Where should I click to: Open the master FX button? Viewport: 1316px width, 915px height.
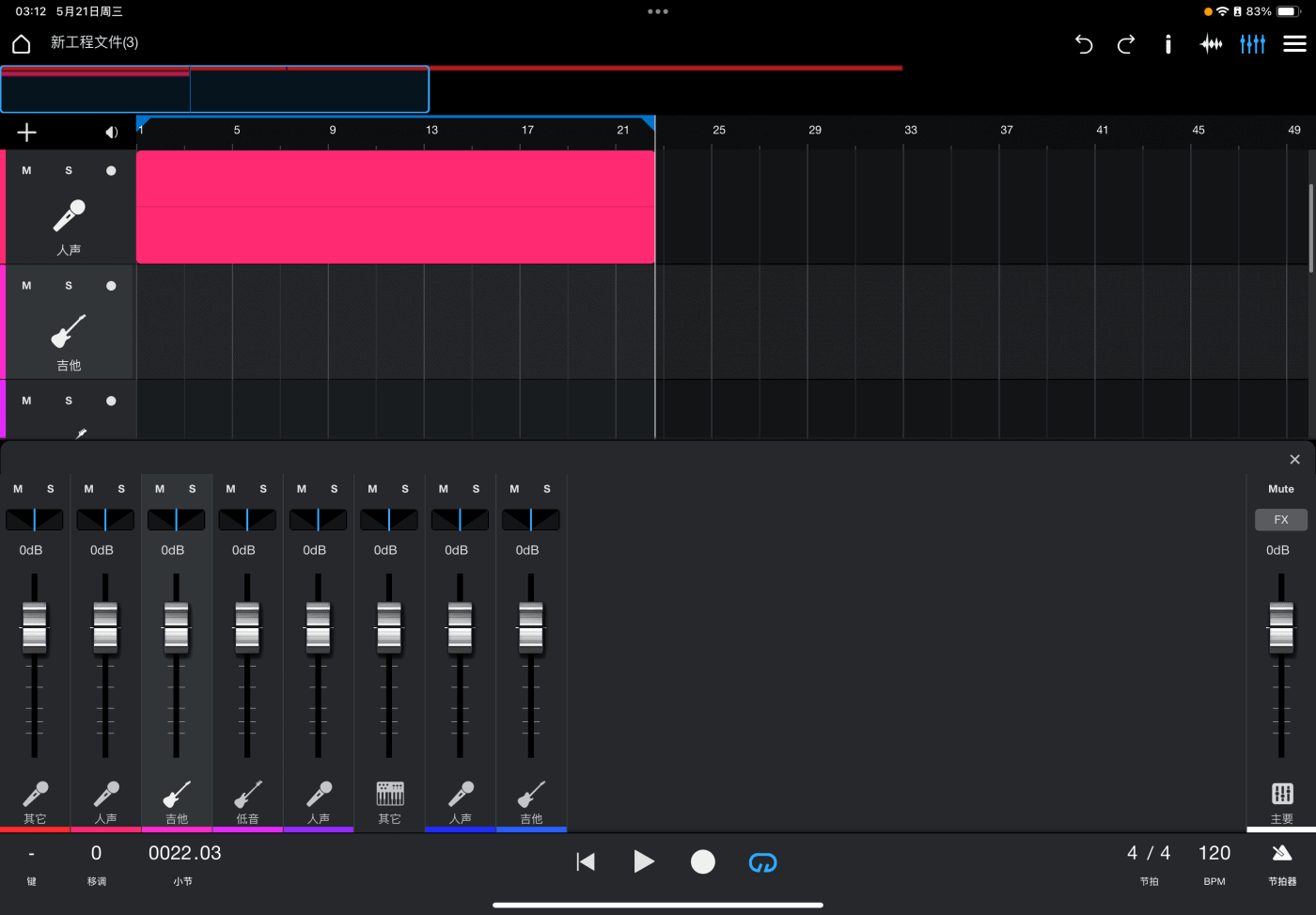click(x=1281, y=520)
